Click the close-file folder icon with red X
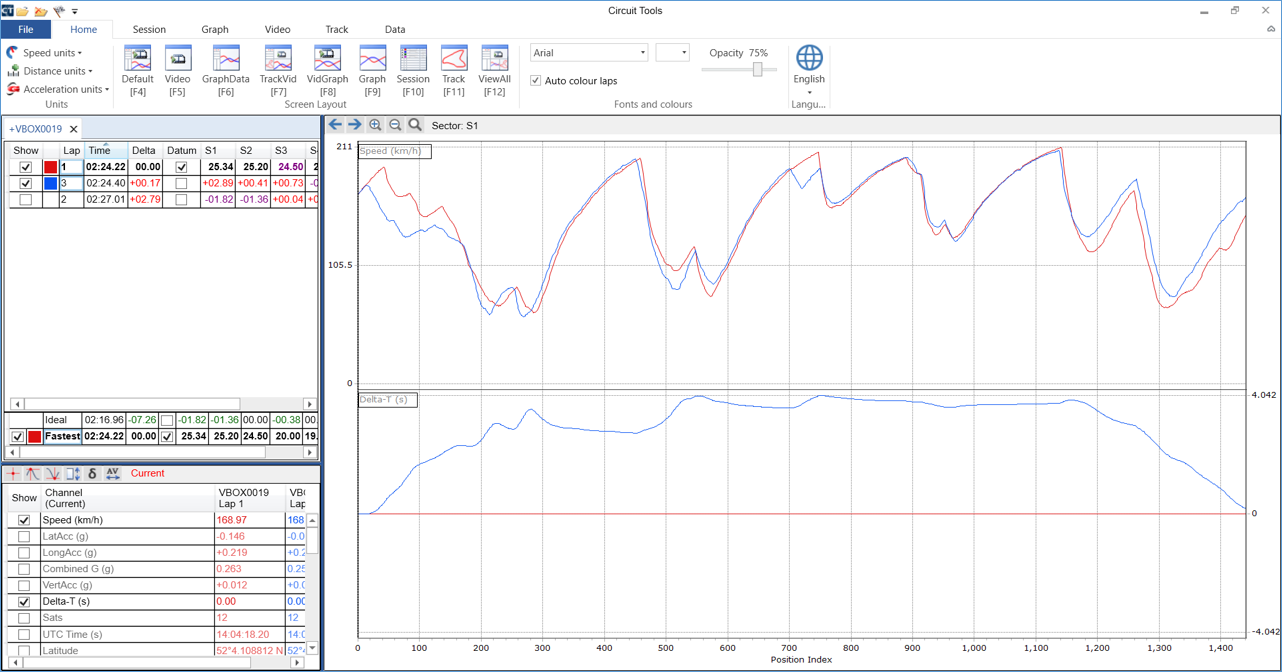The width and height of the screenshot is (1282, 672). click(41, 11)
